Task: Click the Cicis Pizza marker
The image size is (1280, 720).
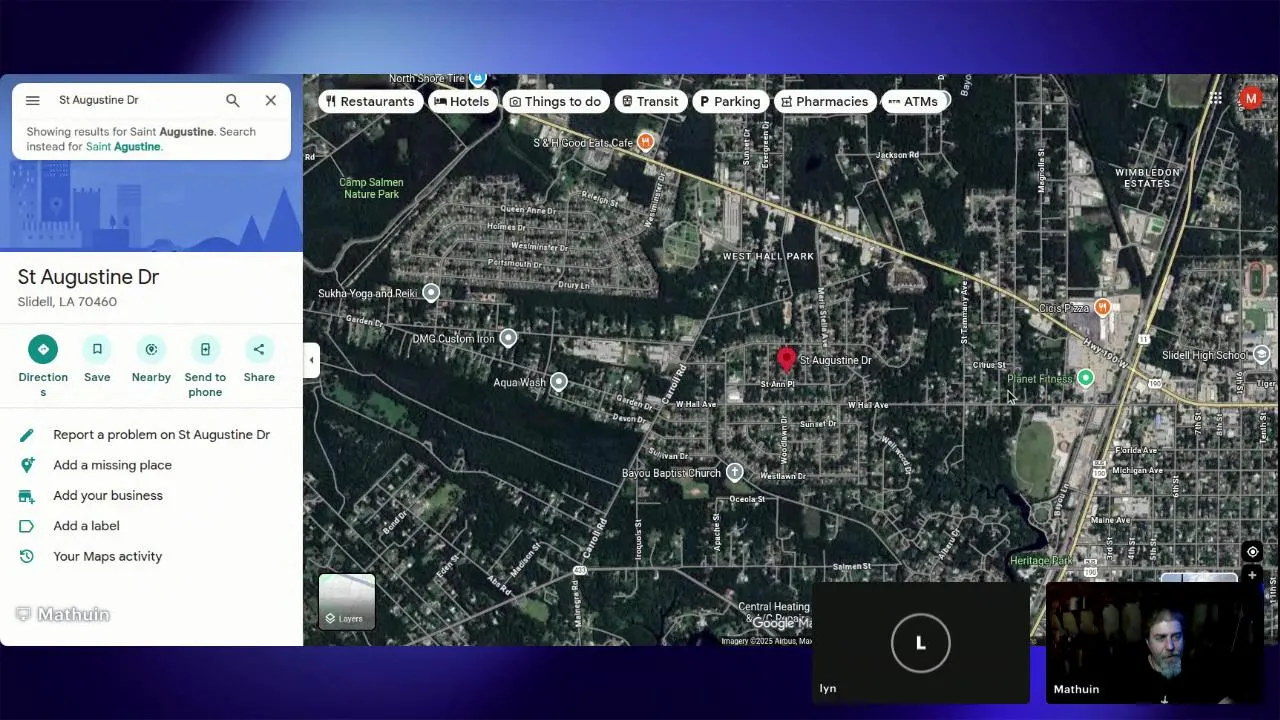Action: tap(1103, 308)
